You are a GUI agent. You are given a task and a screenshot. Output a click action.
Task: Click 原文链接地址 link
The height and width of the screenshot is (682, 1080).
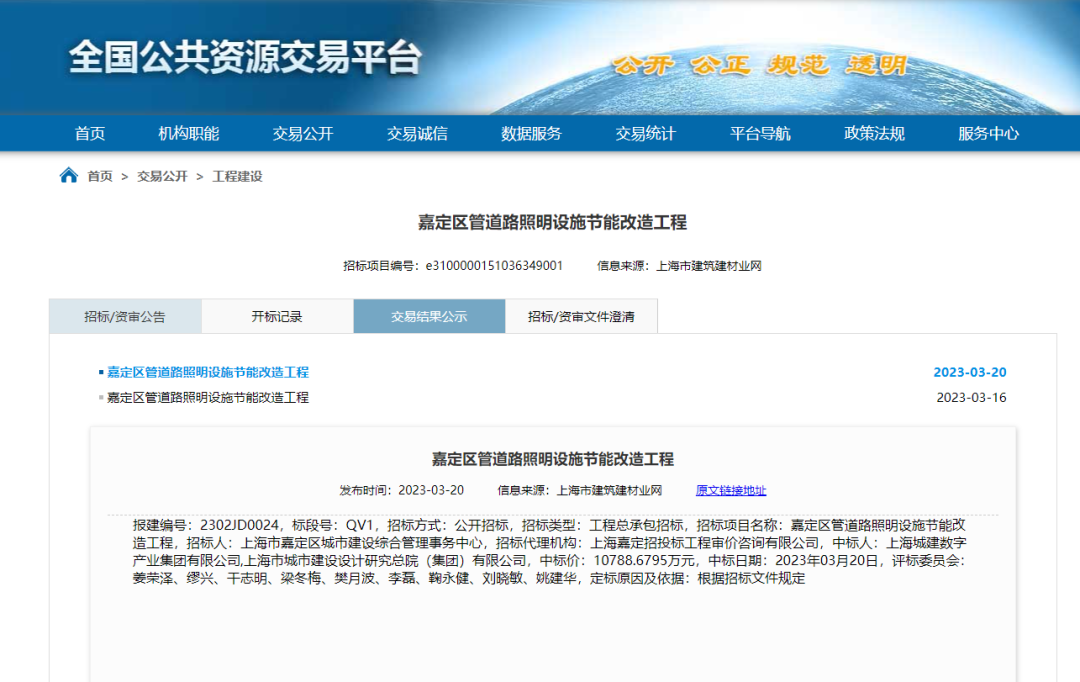click(x=731, y=490)
